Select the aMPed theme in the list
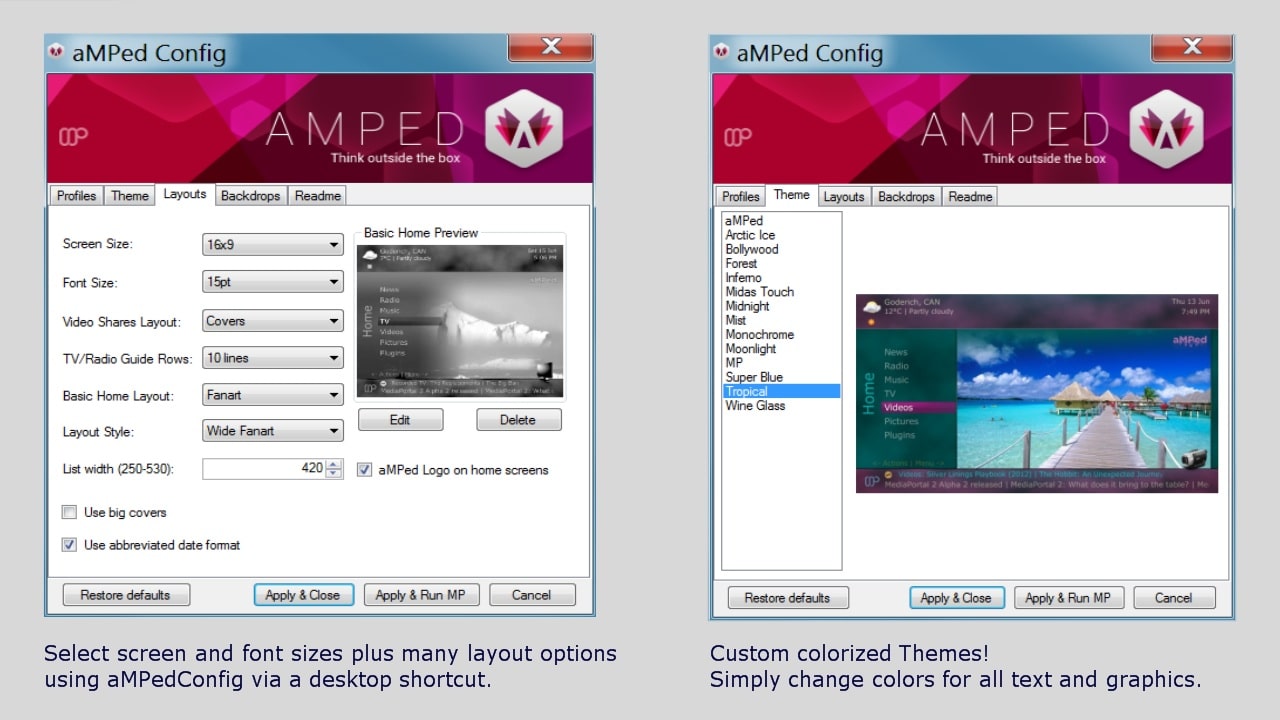Viewport: 1280px width, 720px height. point(744,221)
